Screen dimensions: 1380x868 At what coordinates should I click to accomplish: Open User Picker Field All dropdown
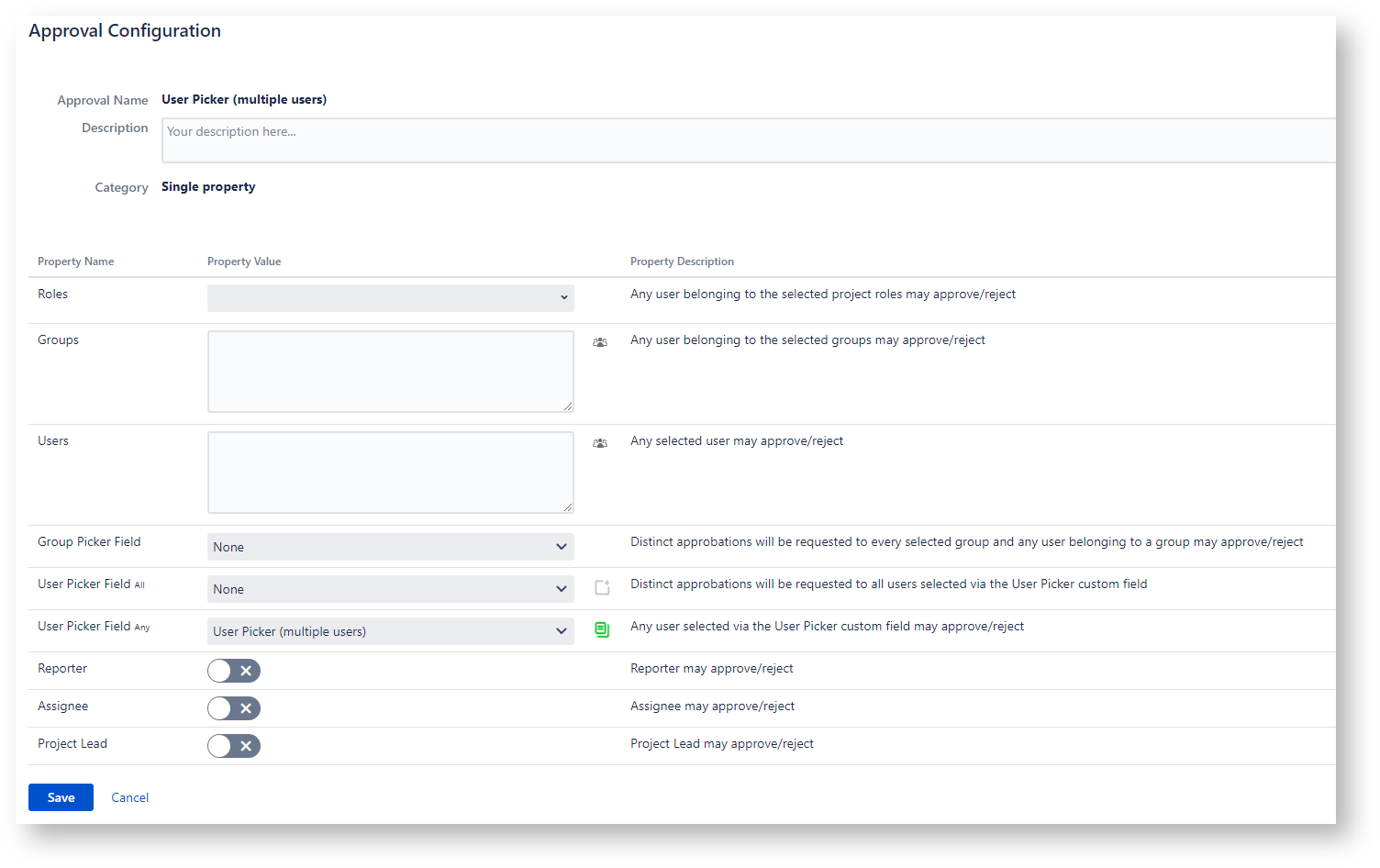click(390, 589)
